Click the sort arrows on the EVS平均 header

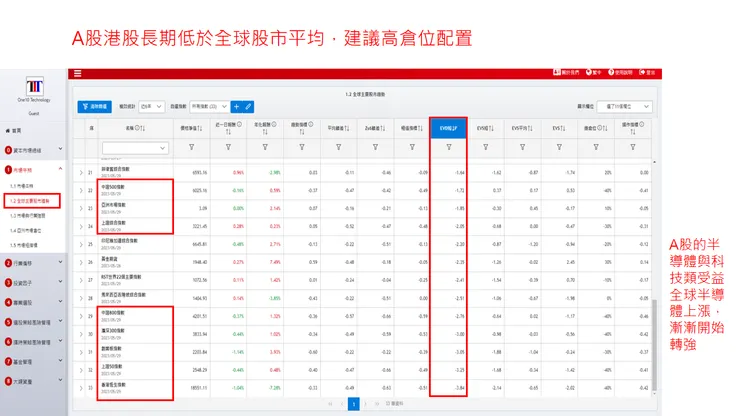coord(530,128)
